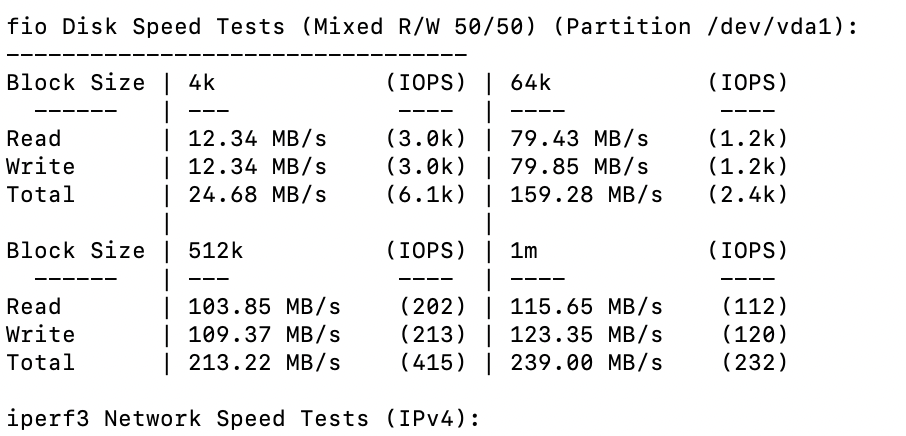Select the 103.85 MB/s read value
The image size is (906, 436).
(x=265, y=307)
